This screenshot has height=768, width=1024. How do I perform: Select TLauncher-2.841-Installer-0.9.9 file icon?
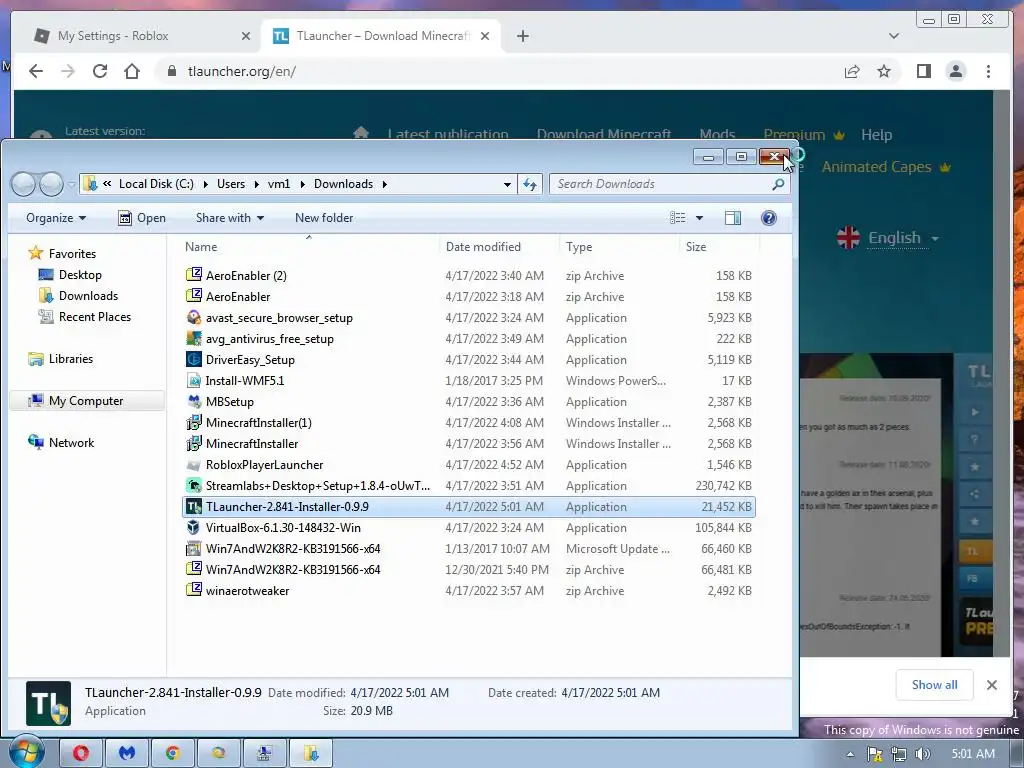coord(194,506)
